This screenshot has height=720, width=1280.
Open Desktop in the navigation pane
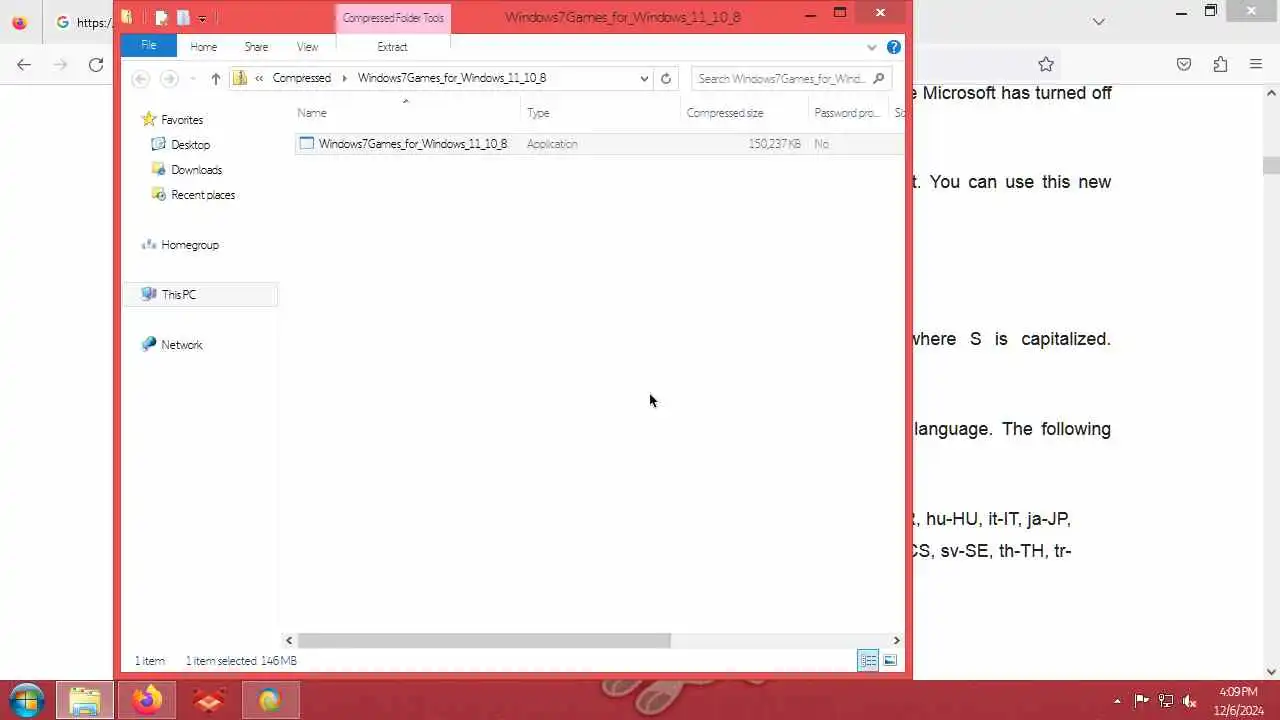pos(190,145)
